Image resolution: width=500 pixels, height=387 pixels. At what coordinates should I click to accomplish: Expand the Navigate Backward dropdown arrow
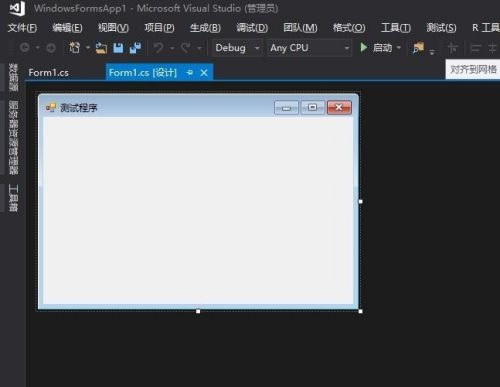click(37, 48)
